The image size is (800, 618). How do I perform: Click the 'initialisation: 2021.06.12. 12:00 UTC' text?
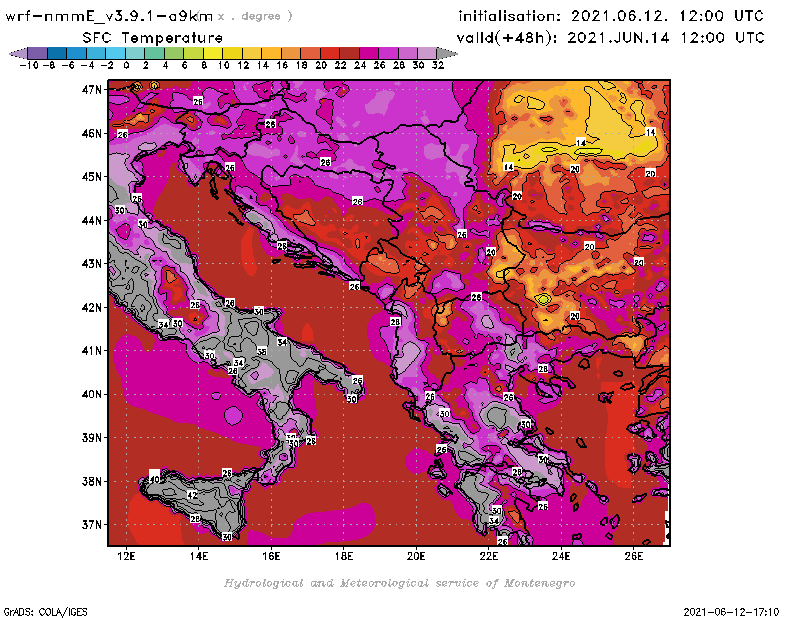click(611, 16)
